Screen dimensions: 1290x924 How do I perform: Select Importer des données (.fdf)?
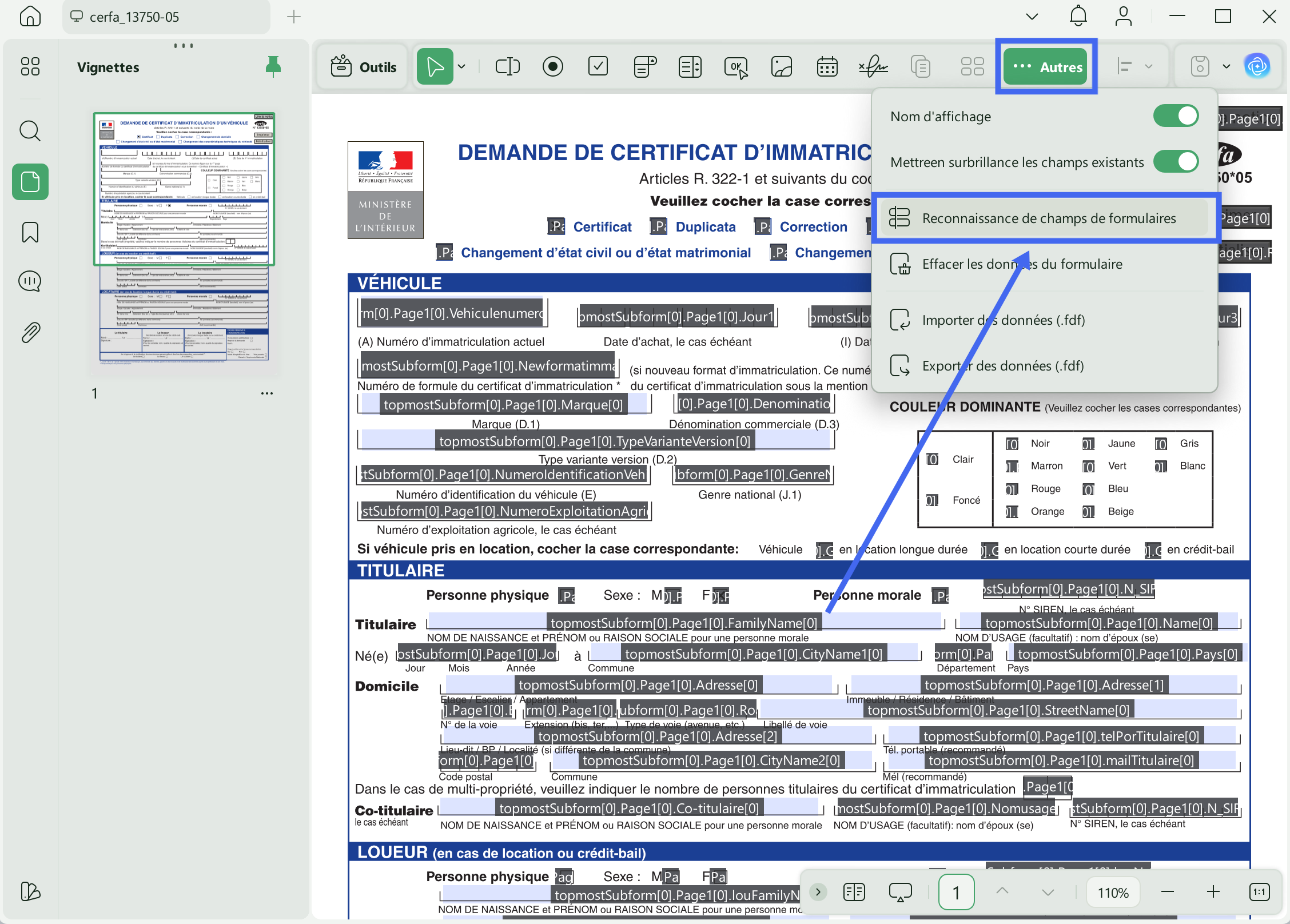(x=1003, y=320)
